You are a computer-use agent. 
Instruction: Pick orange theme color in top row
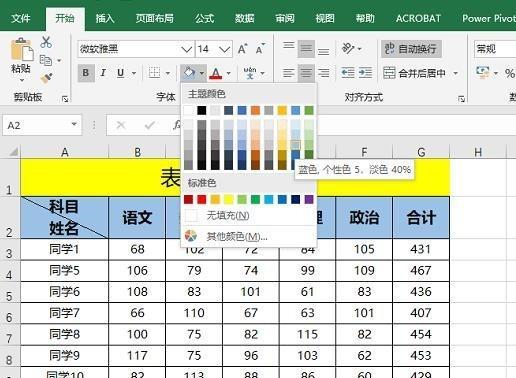(x=255, y=110)
